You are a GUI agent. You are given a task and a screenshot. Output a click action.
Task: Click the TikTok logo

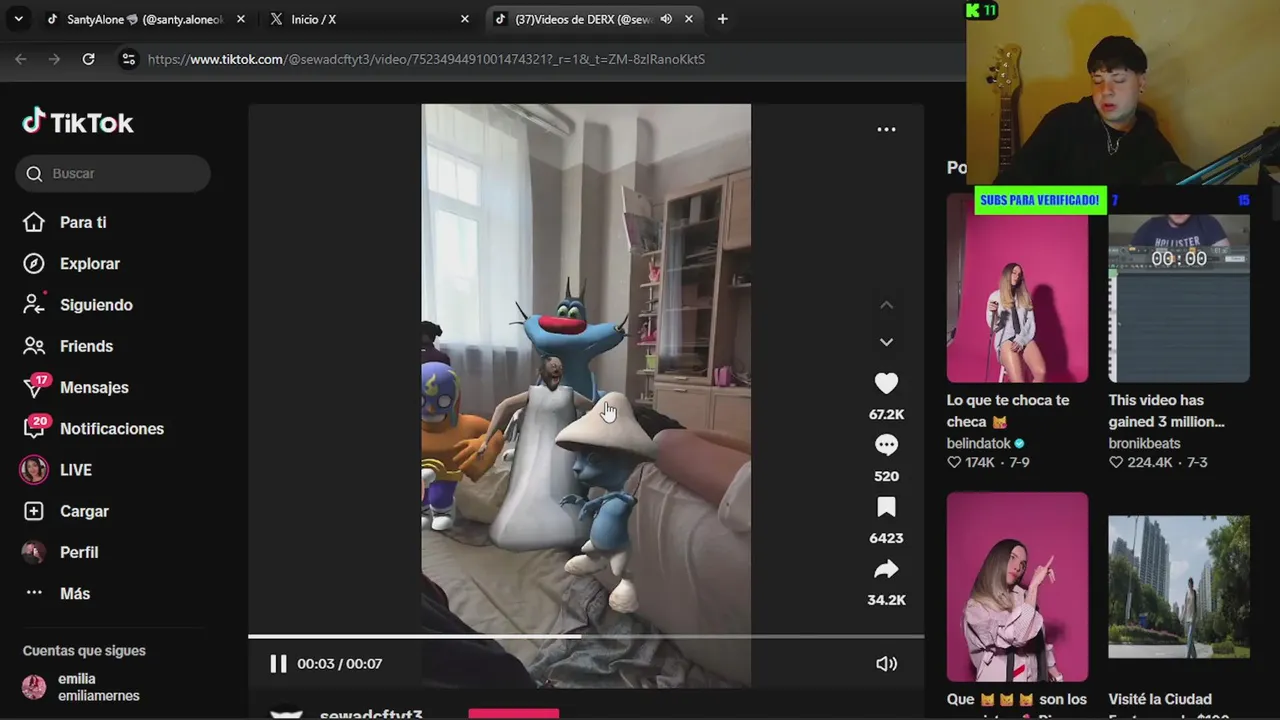click(x=78, y=122)
